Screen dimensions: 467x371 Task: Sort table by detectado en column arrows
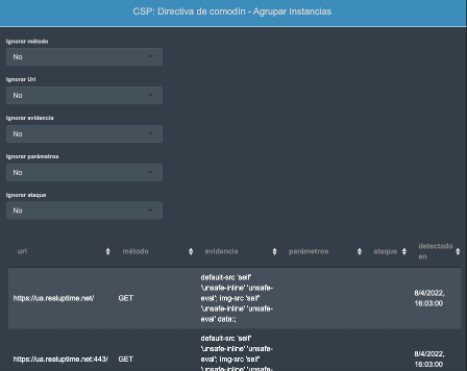click(x=458, y=251)
